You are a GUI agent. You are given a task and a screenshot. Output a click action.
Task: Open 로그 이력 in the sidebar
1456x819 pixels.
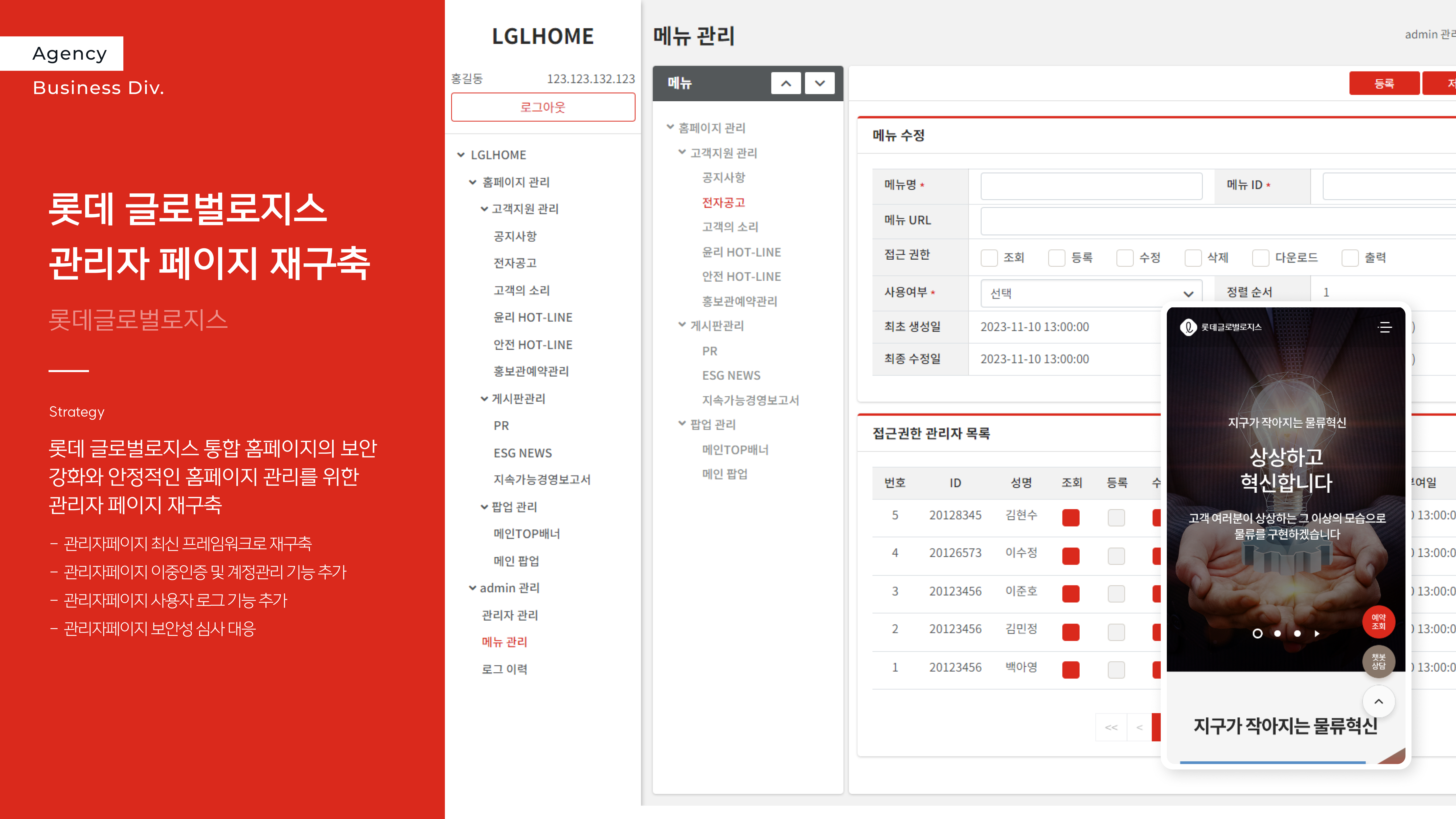point(504,669)
